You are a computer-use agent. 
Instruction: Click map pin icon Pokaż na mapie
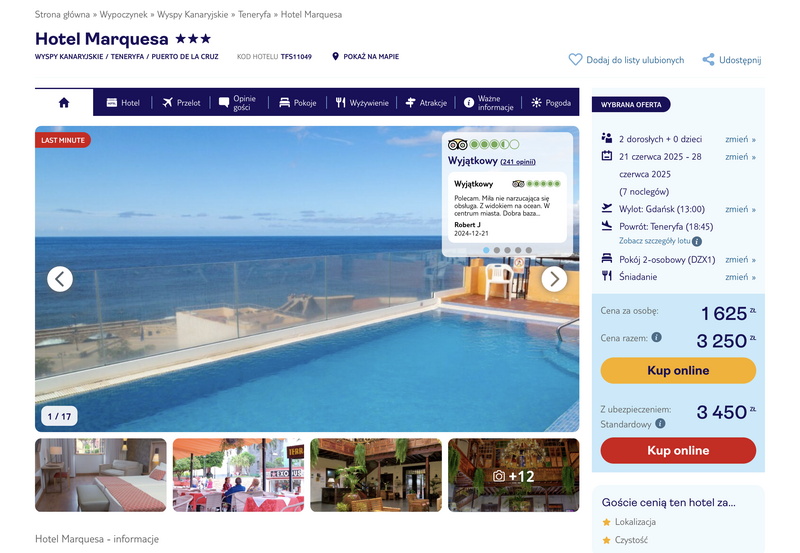tap(335, 56)
